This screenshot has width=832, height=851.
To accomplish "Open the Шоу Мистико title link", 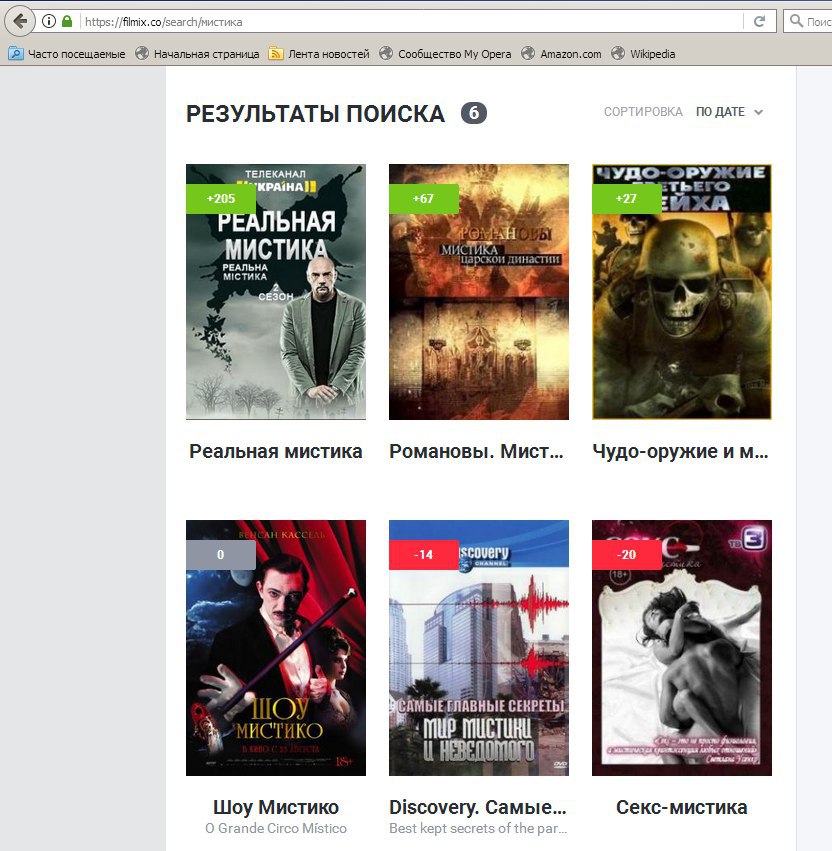I will tap(276, 807).
